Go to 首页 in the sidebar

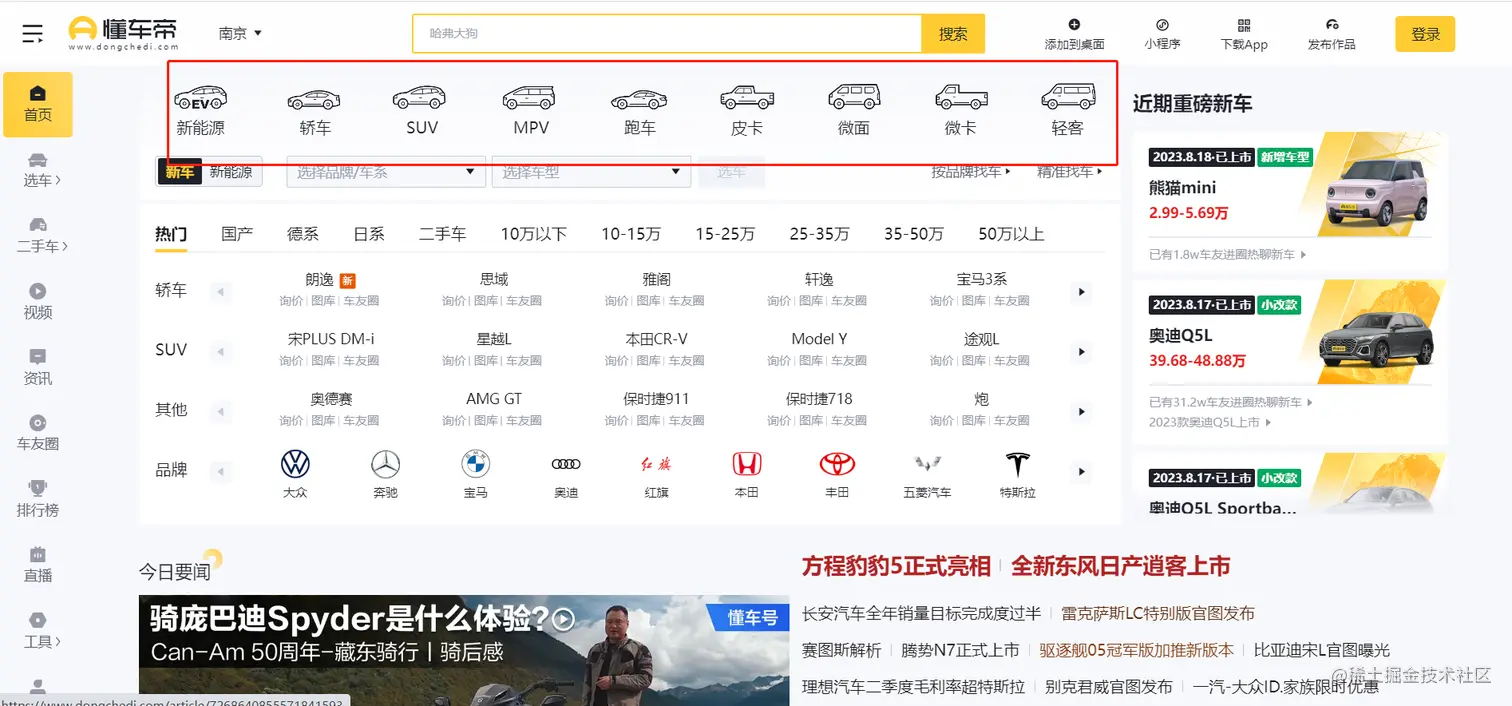(38, 104)
